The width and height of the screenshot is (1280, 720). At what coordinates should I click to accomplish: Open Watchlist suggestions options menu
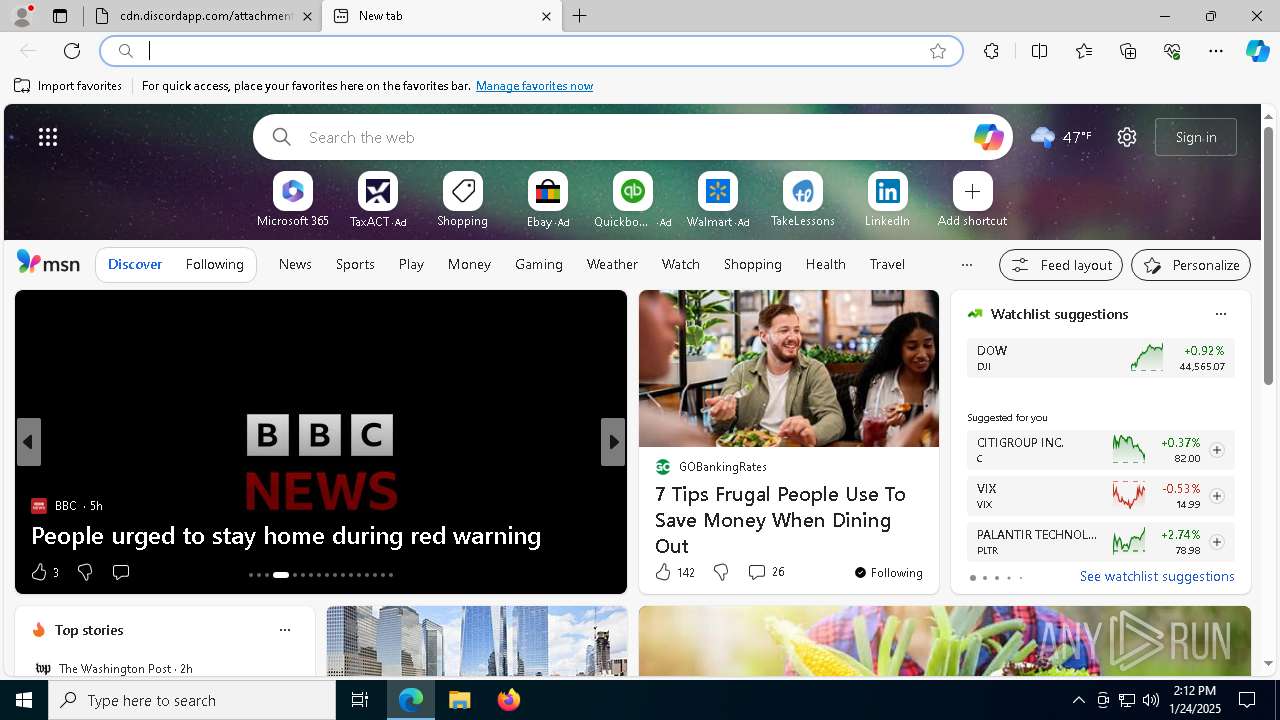[x=1220, y=314]
